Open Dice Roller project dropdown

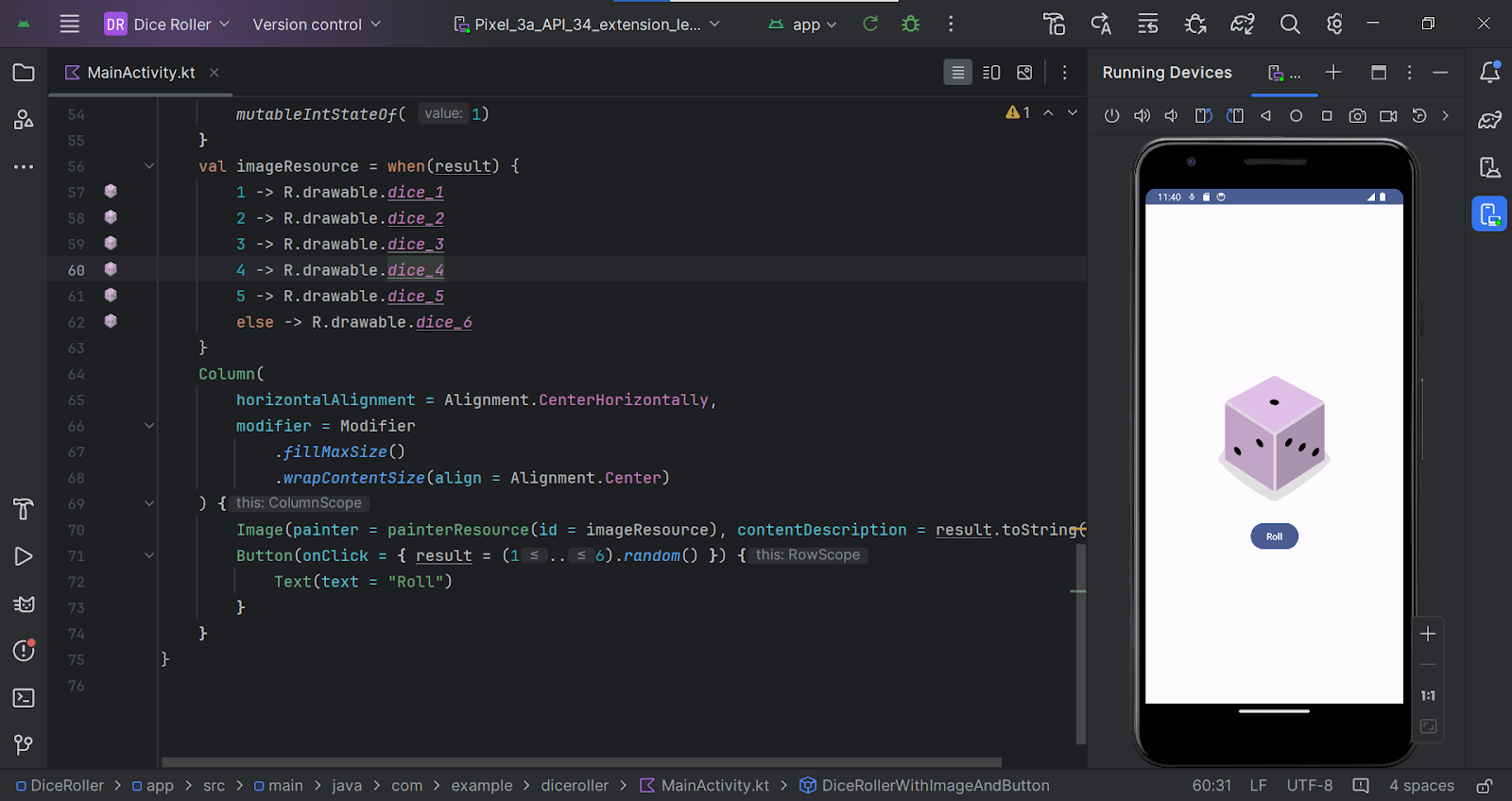(x=167, y=25)
